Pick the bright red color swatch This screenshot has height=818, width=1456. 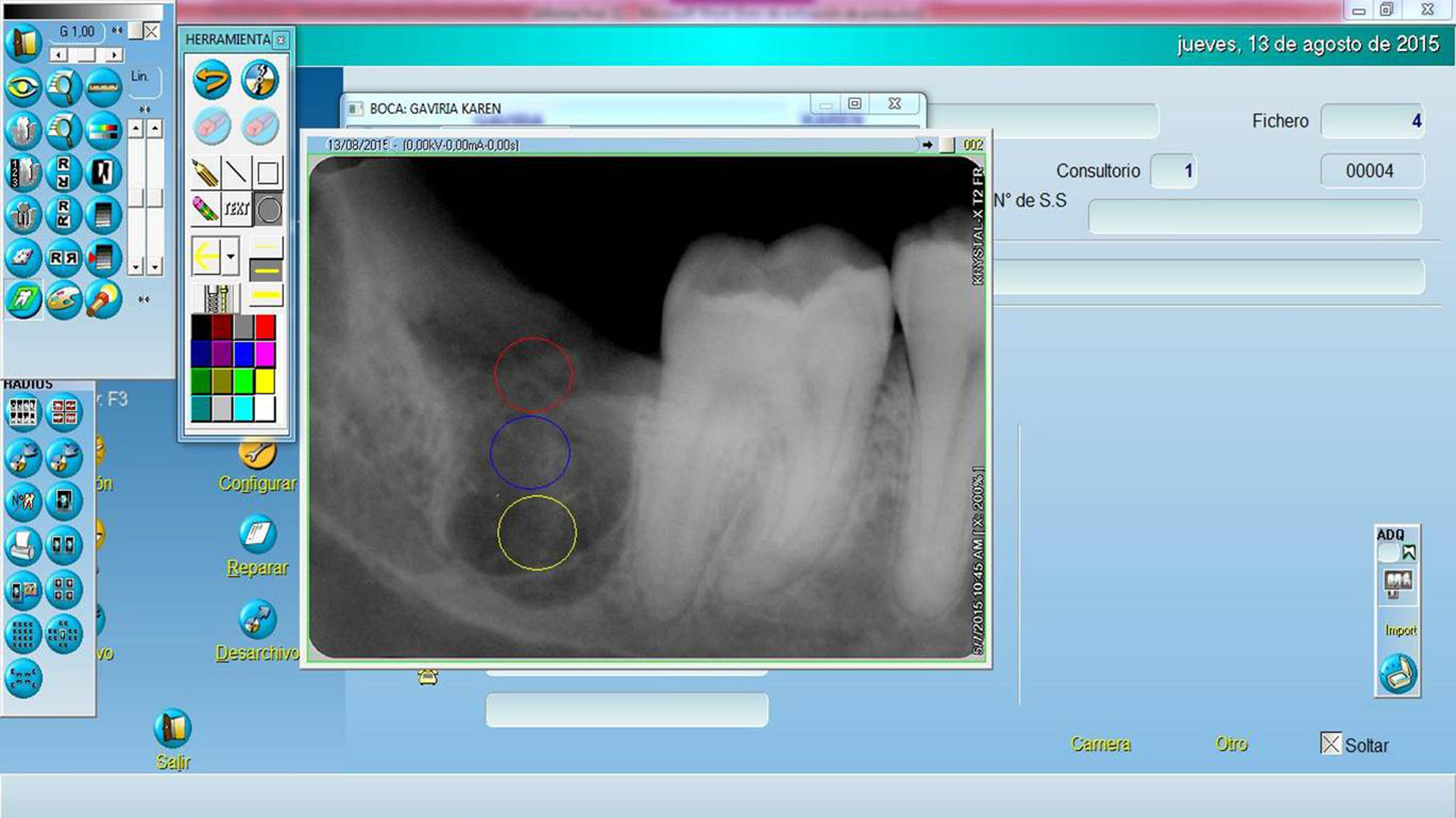coord(266,327)
